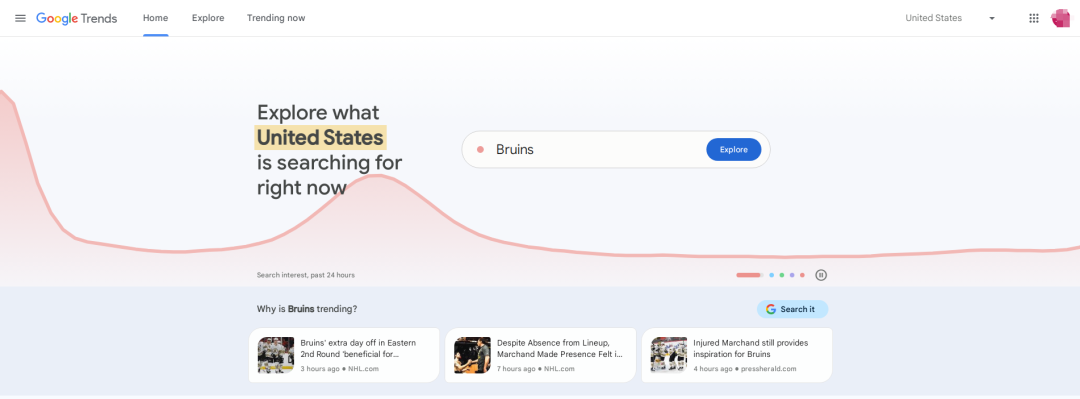Open Injured Marchand pressherald.com article

[737, 355]
